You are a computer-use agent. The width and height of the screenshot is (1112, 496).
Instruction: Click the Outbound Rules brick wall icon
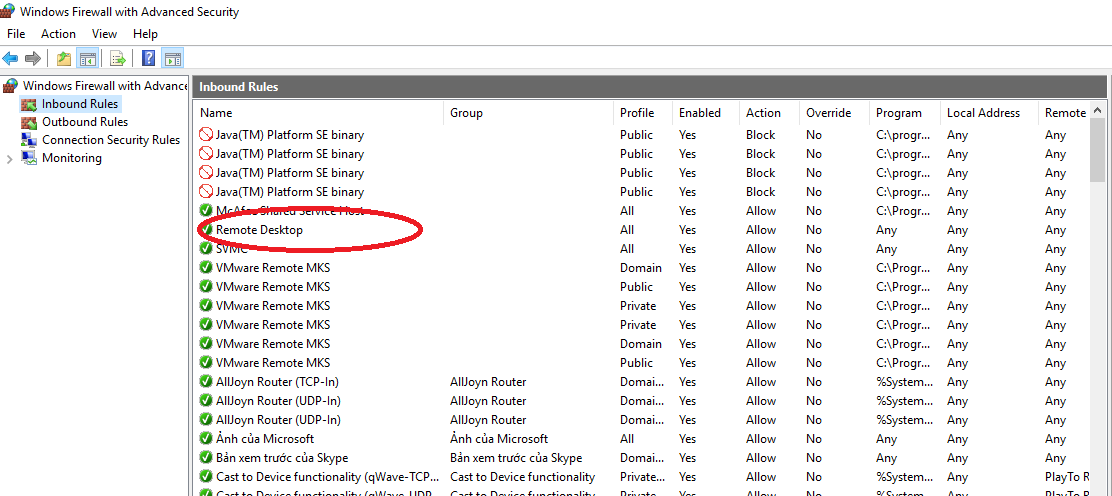point(29,122)
